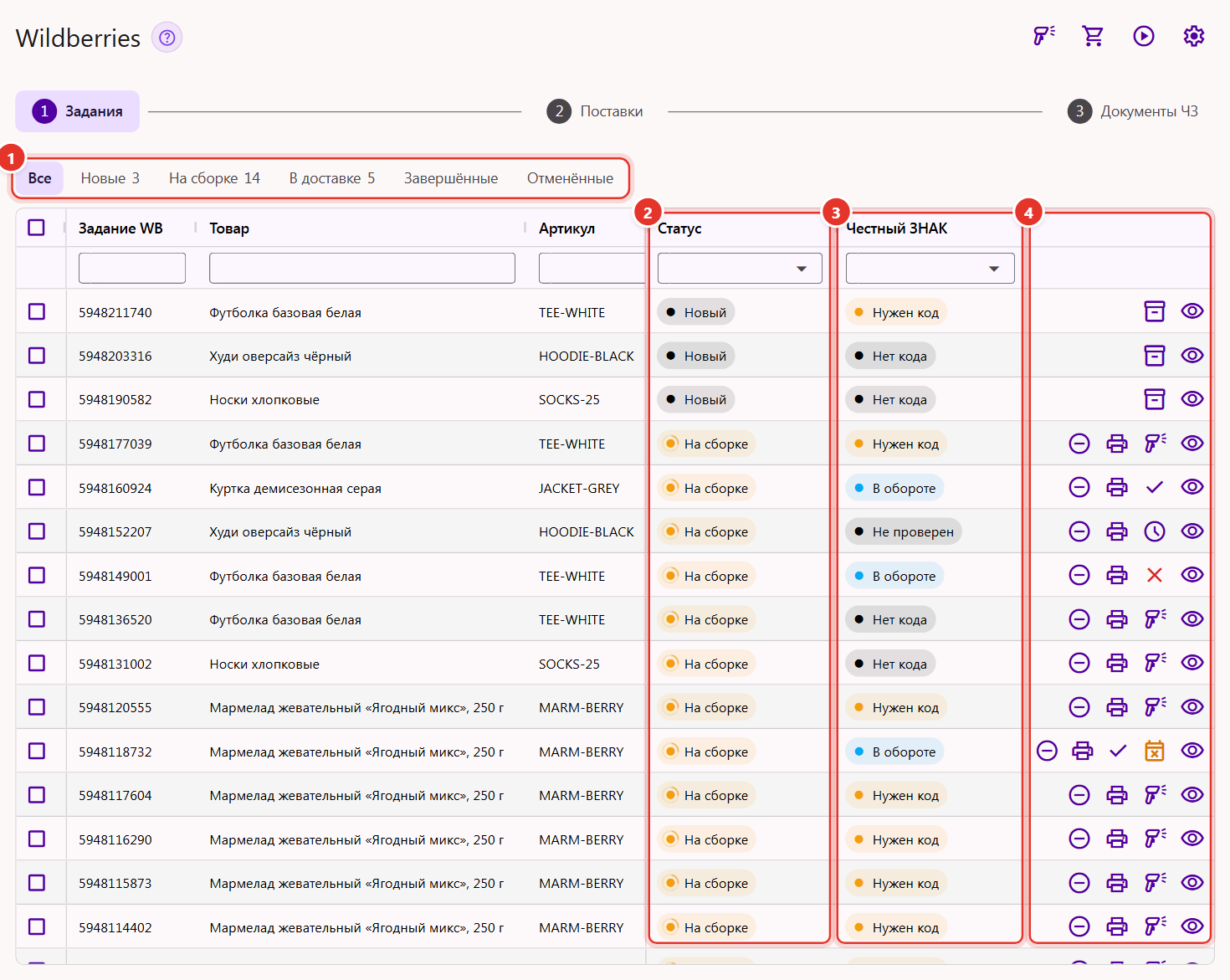This screenshot has width=1230, height=980.
Task: Toggle select-all checkbox in table header
Action: click(36, 228)
